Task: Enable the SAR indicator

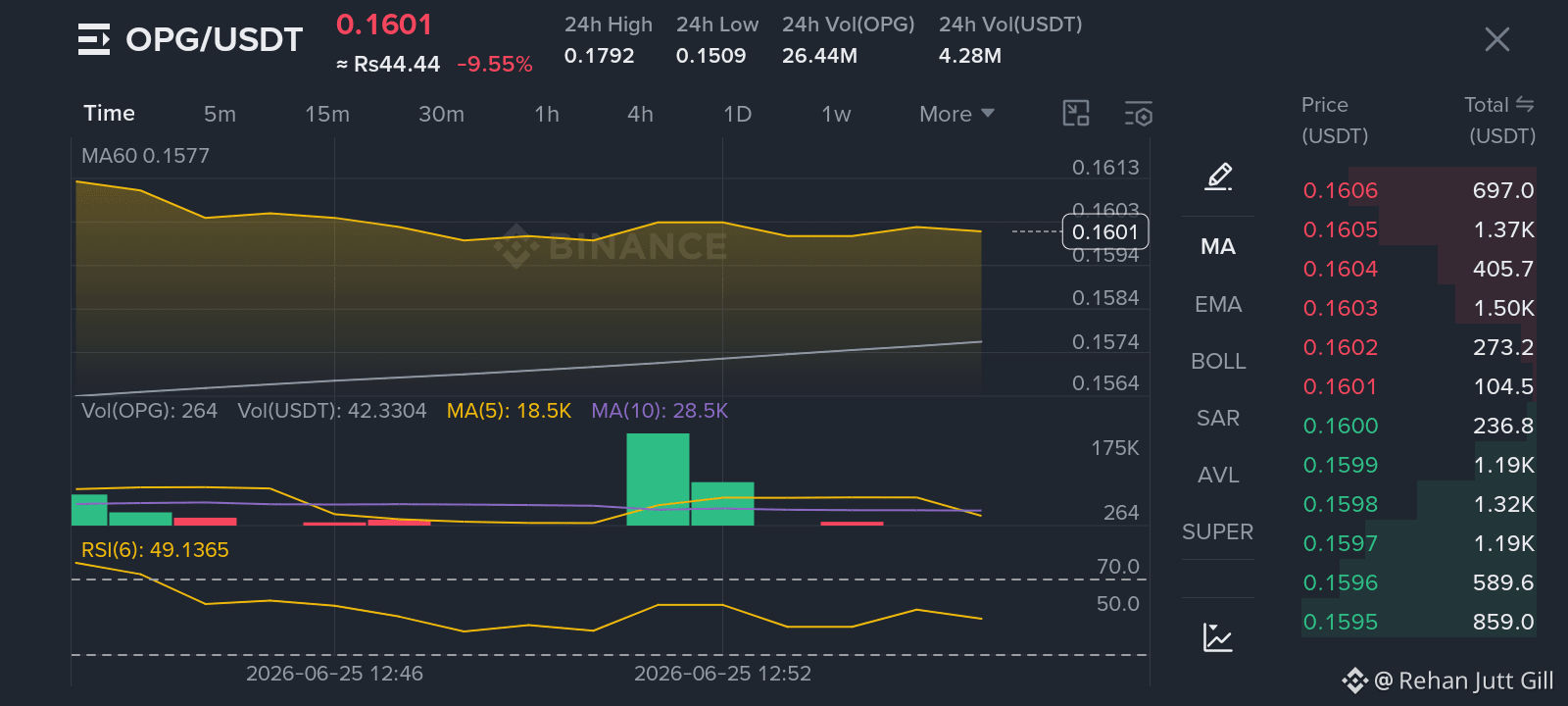Action: click(x=1218, y=418)
